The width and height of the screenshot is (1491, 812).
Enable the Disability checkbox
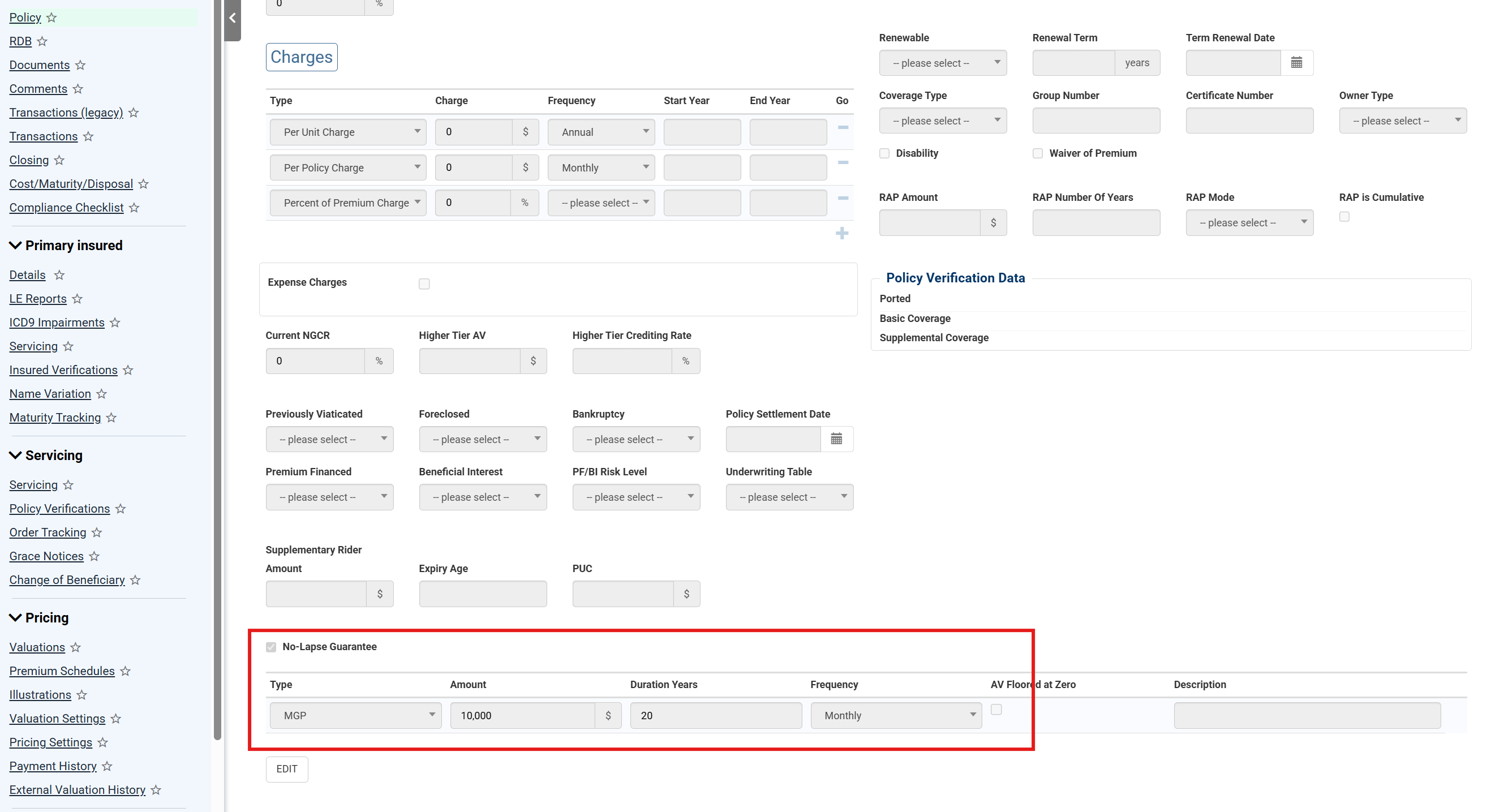(x=884, y=153)
